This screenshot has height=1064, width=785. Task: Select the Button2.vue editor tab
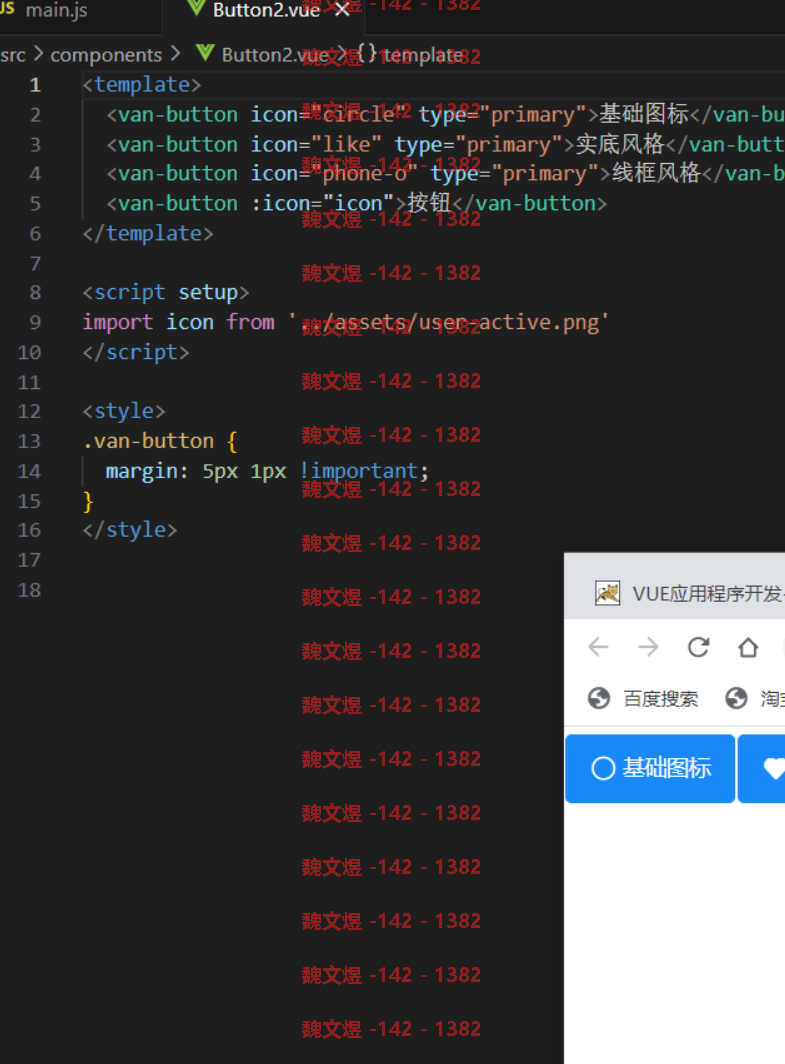(x=265, y=11)
